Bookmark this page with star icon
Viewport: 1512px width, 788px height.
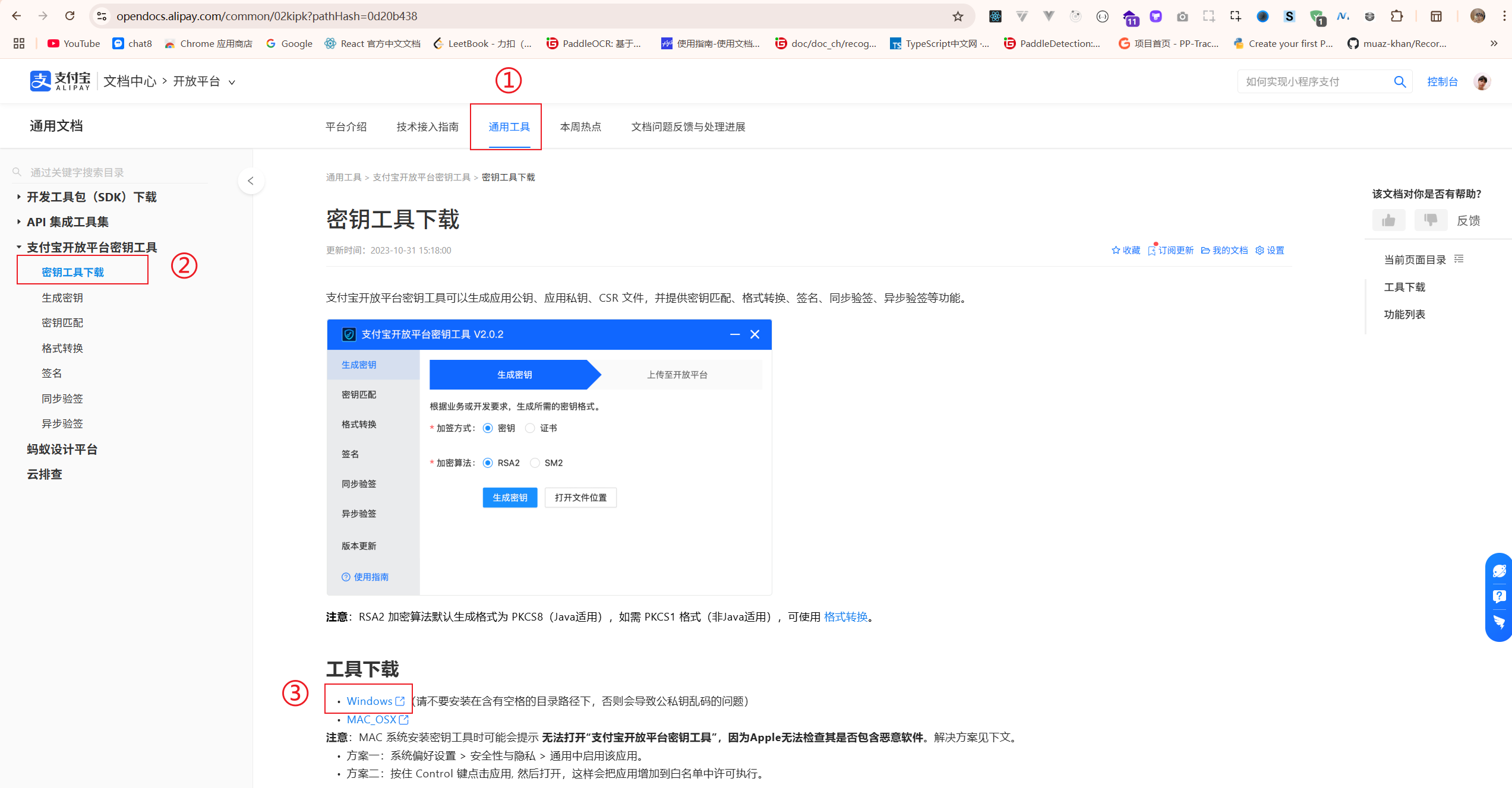[x=958, y=16]
